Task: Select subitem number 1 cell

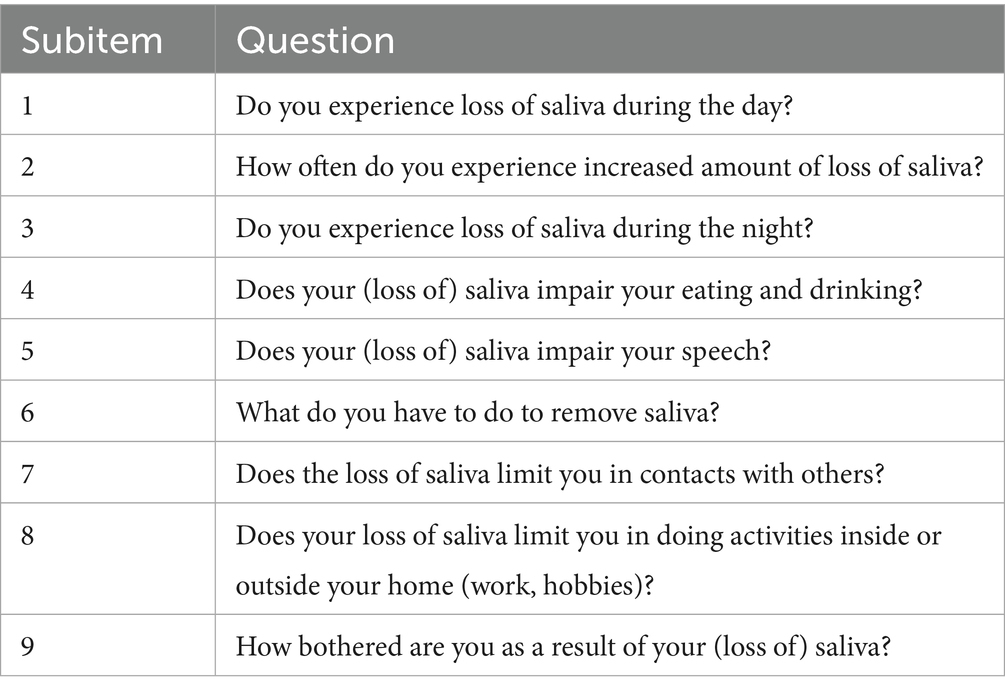Action: point(28,106)
